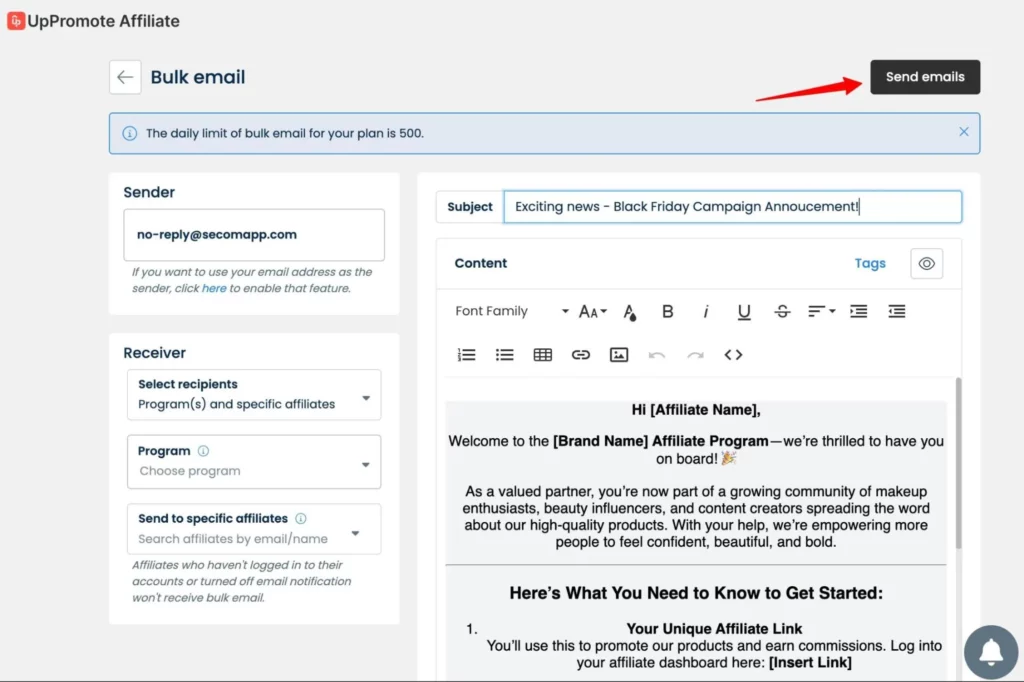Apply strikethrough formatting
Viewport: 1024px width, 682px height.
click(x=782, y=312)
